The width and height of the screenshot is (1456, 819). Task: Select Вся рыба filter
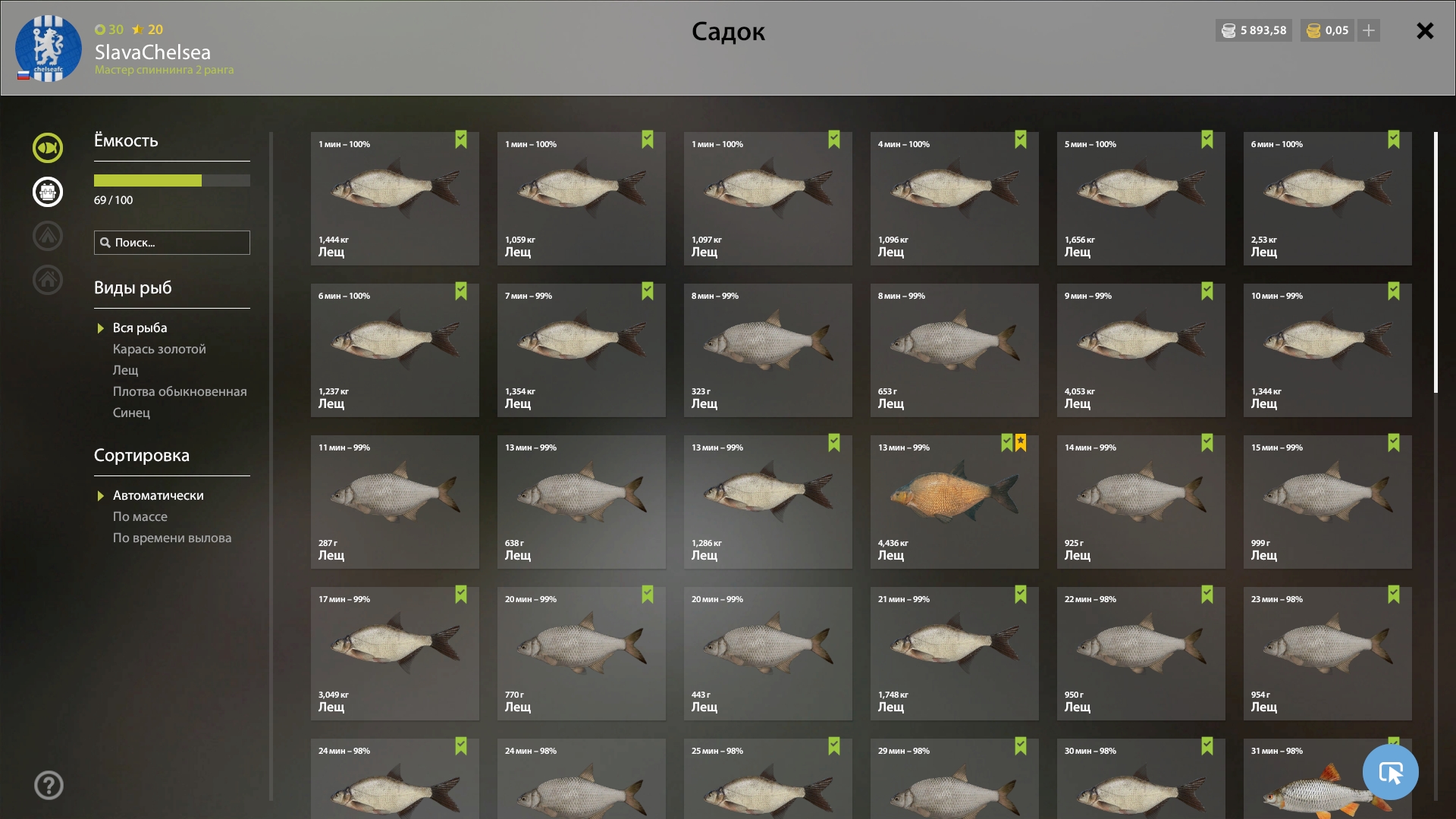click(x=140, y=328)
